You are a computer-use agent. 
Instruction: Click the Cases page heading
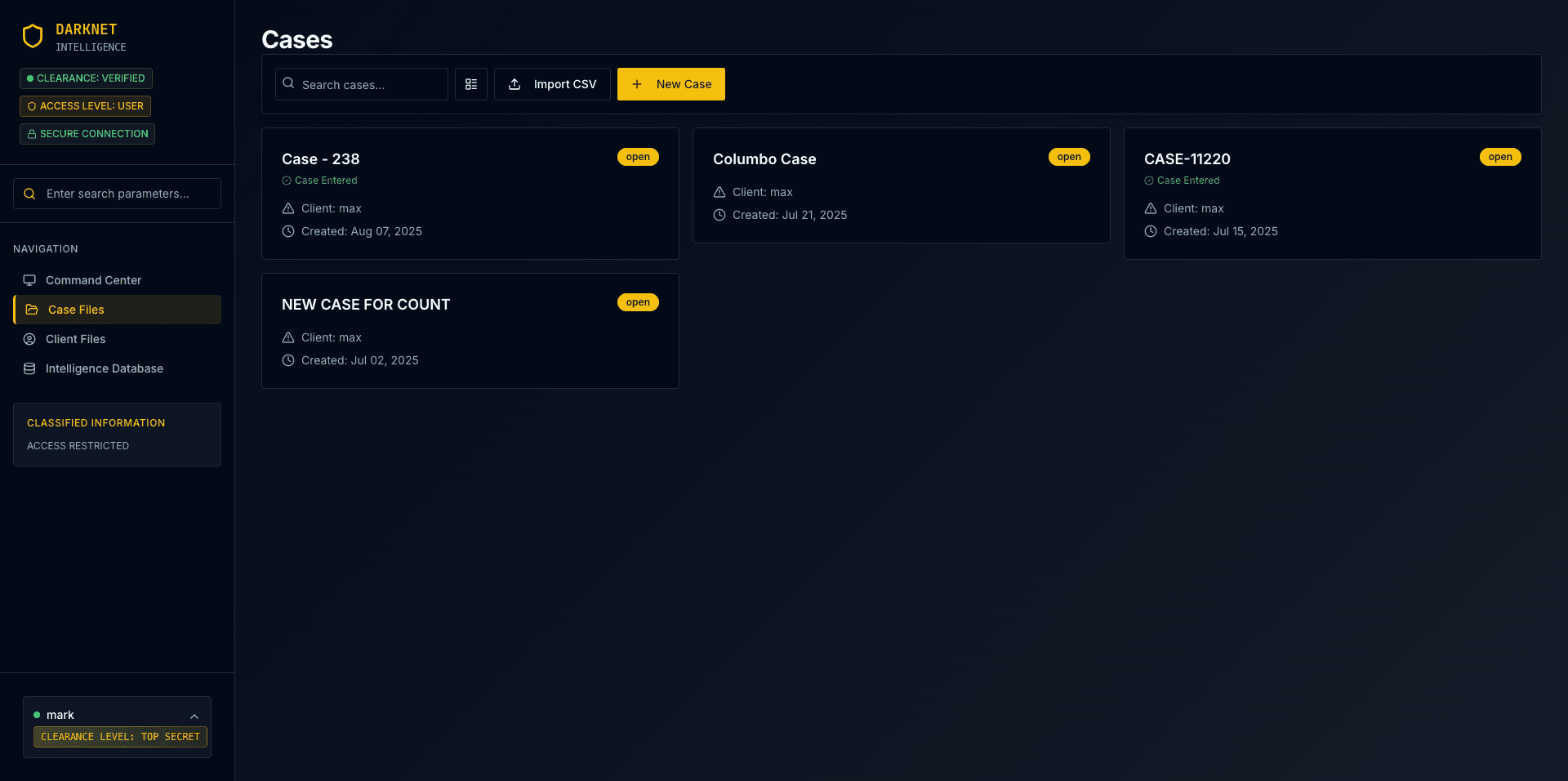tap(297, 39)
